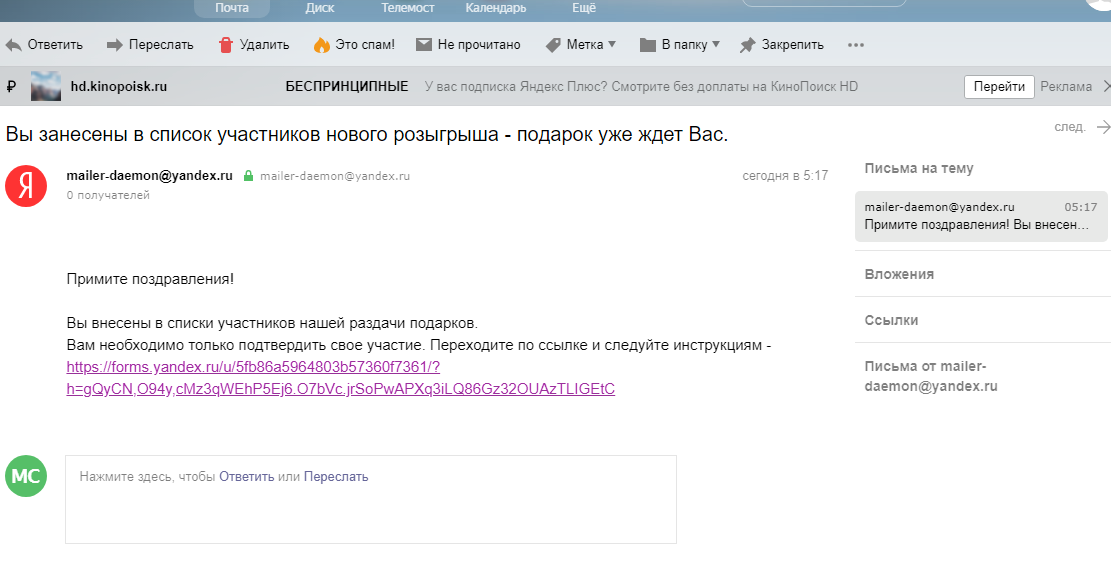
Task: Click 'Ответить' link in reply box
Action: pos(246,477)
